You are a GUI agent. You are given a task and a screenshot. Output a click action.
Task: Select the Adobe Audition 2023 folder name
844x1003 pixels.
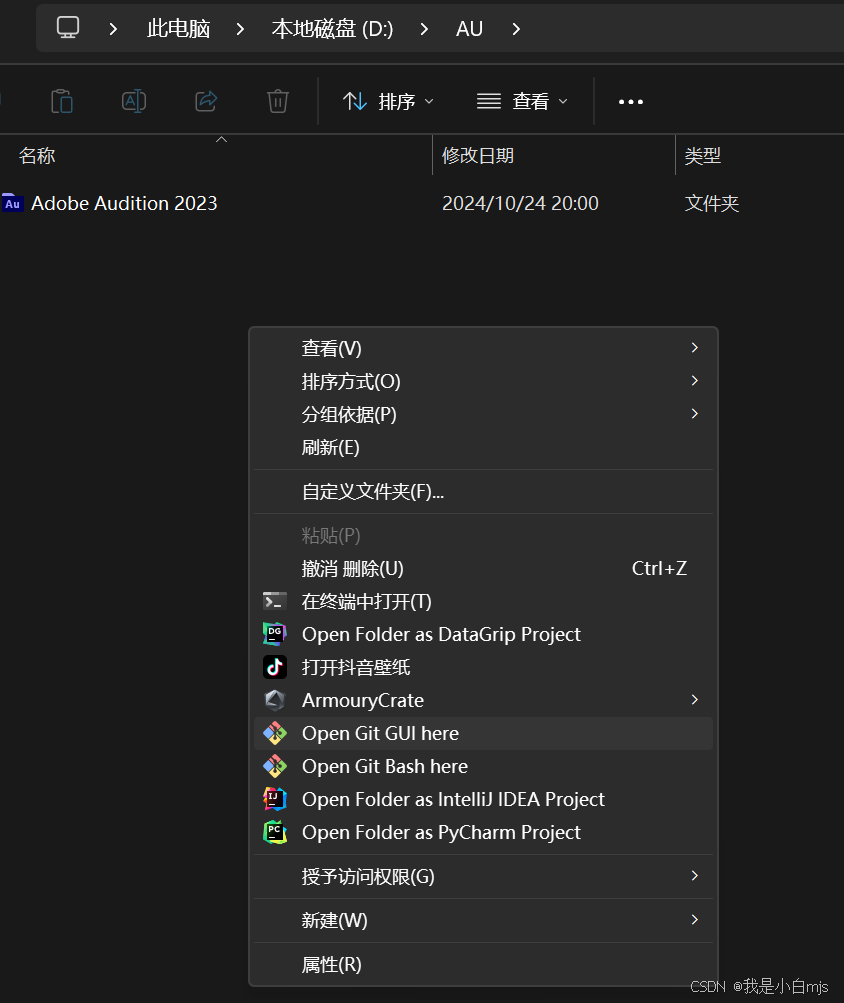[124, 203]
